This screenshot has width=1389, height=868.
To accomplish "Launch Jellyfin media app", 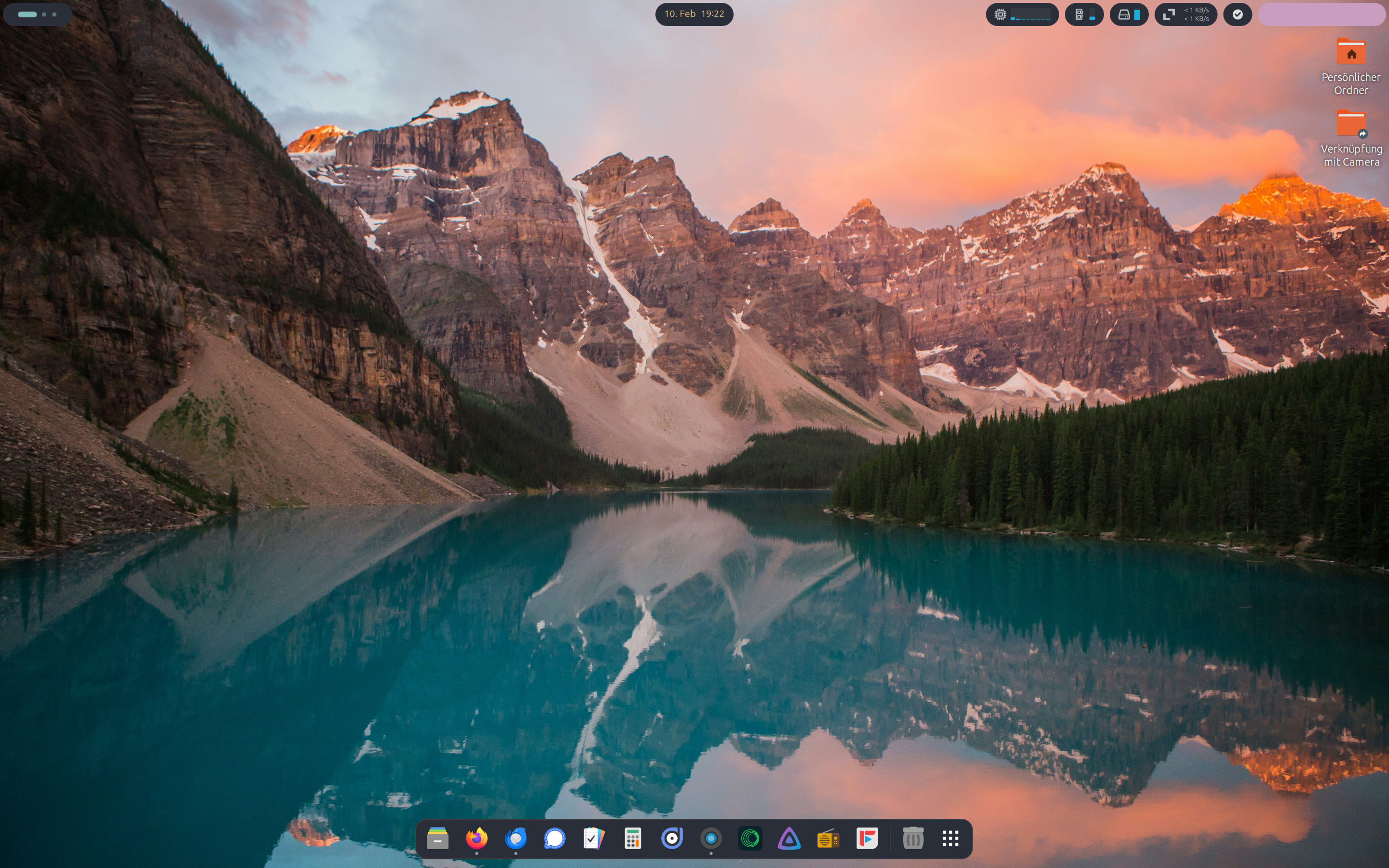I will pos(789,839).
